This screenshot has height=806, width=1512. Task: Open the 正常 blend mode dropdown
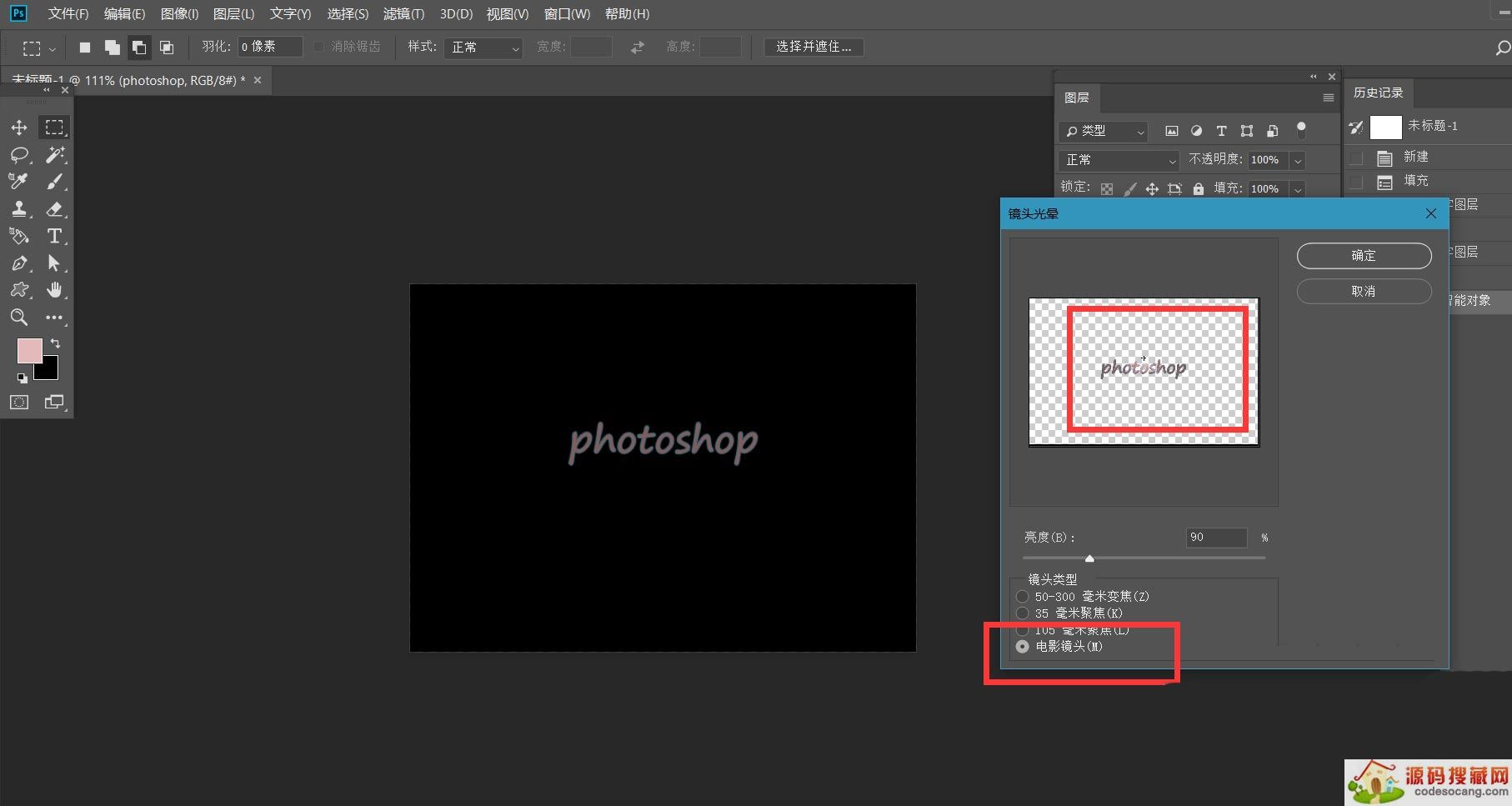click(x=1119, y=160)
